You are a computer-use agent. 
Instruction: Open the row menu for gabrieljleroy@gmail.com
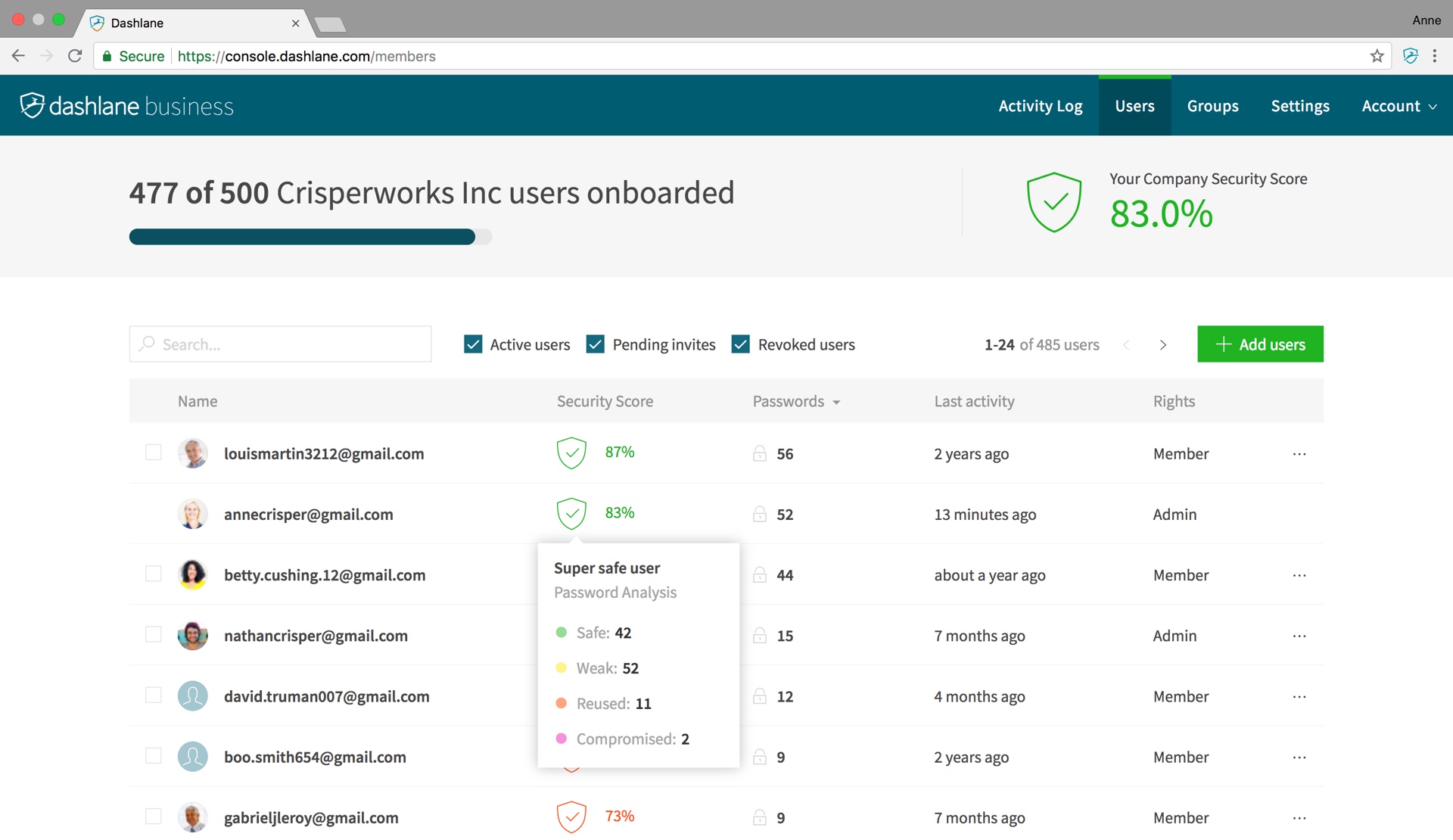(x=1299, y=818)
